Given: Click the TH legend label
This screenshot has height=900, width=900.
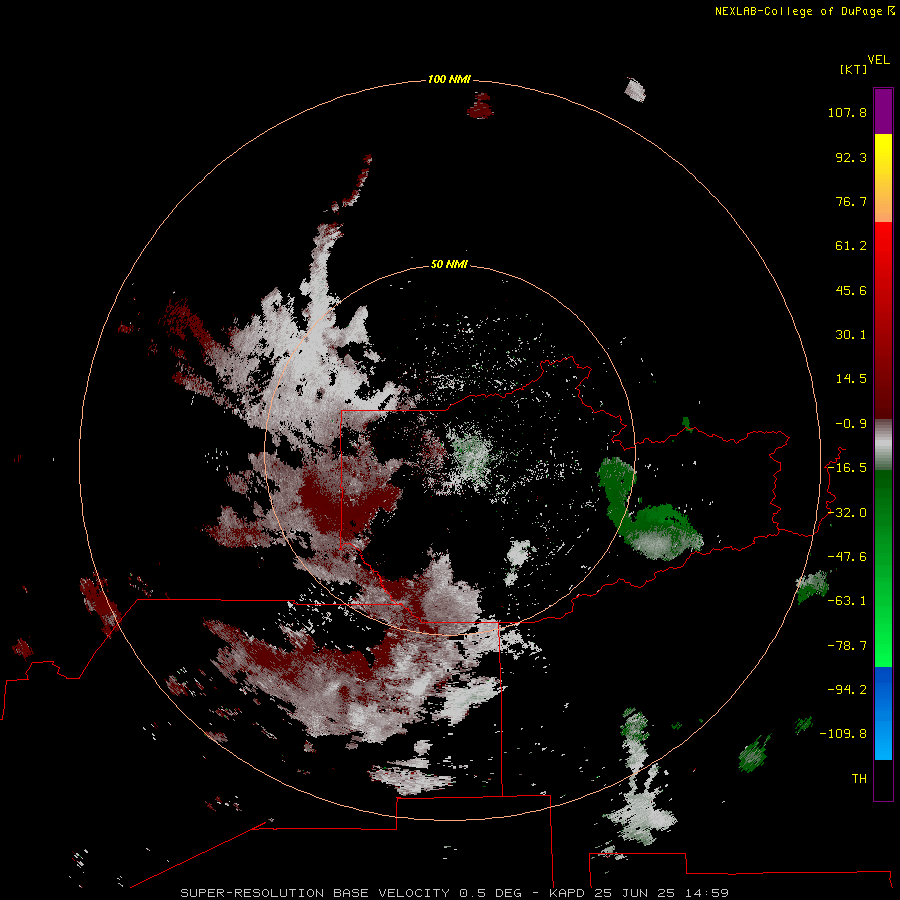Looking at the screenshot, I should [x=859, y=779].
